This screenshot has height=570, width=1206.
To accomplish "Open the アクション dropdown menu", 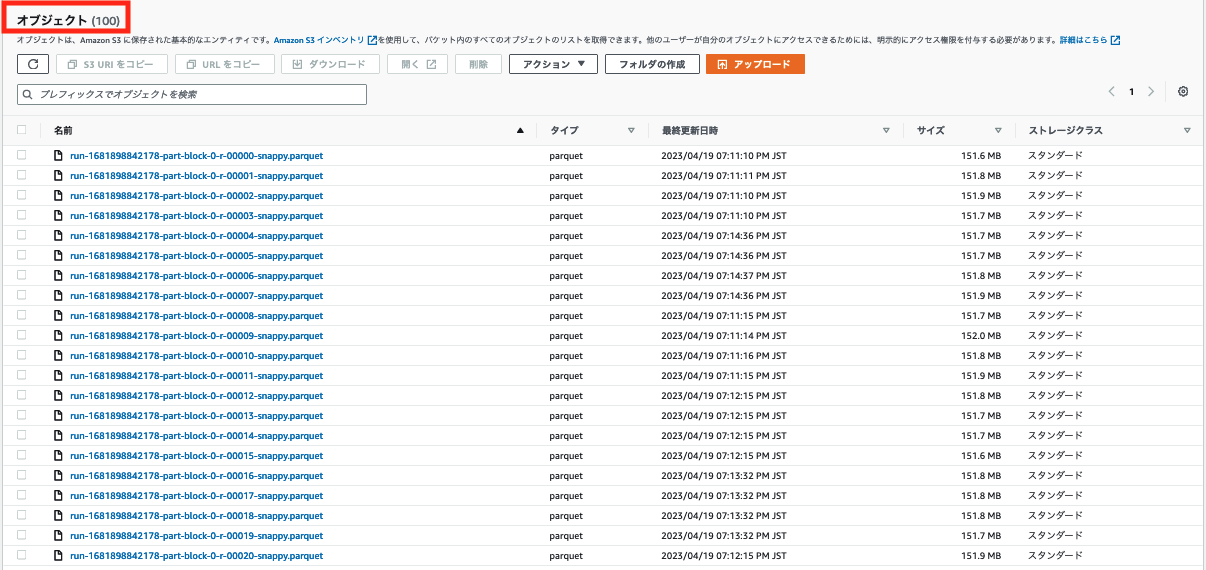I will coord(553,64).
